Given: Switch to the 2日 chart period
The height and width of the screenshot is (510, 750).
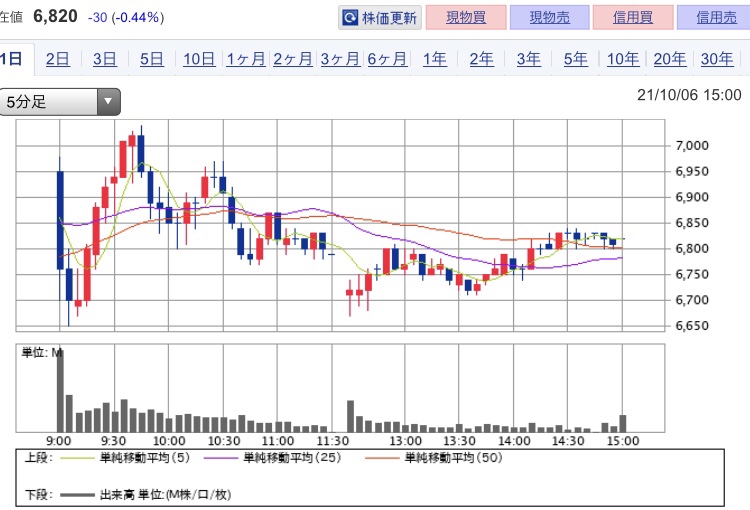Looking at the screenshot, I should (x=58, y=59).
